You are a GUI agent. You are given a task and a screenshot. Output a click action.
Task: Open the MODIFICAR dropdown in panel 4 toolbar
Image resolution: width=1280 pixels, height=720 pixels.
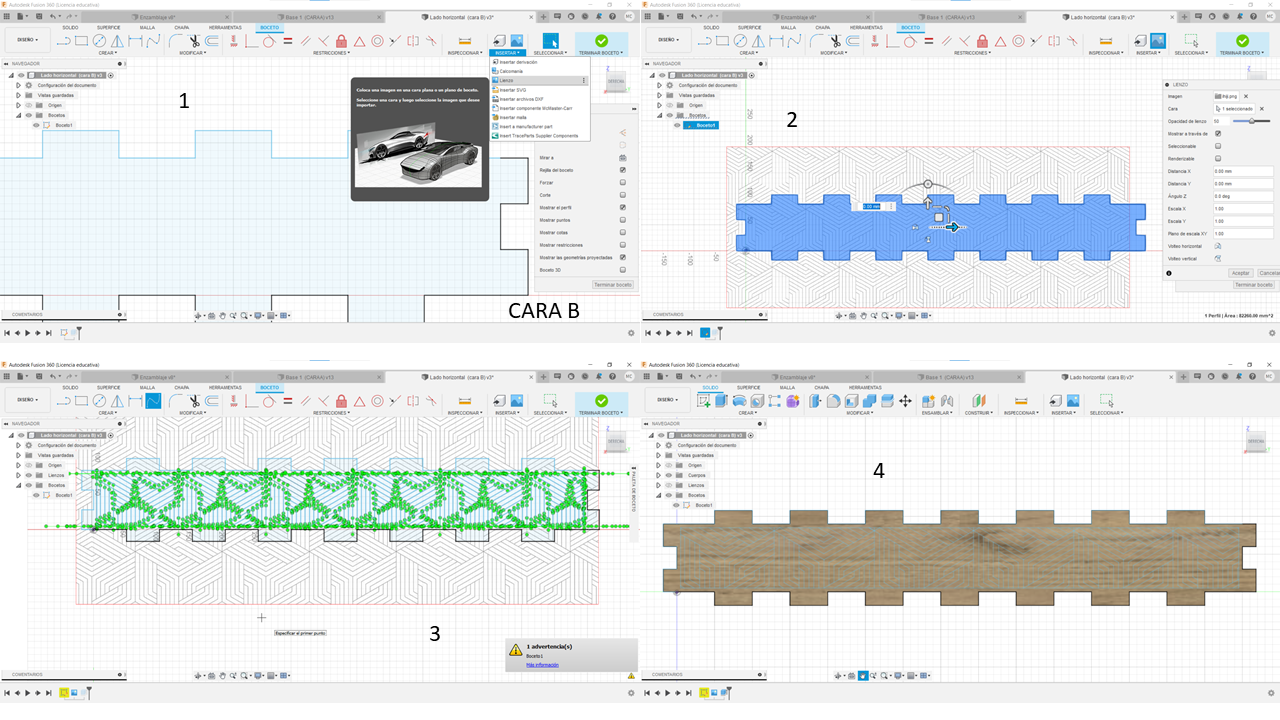861,412
